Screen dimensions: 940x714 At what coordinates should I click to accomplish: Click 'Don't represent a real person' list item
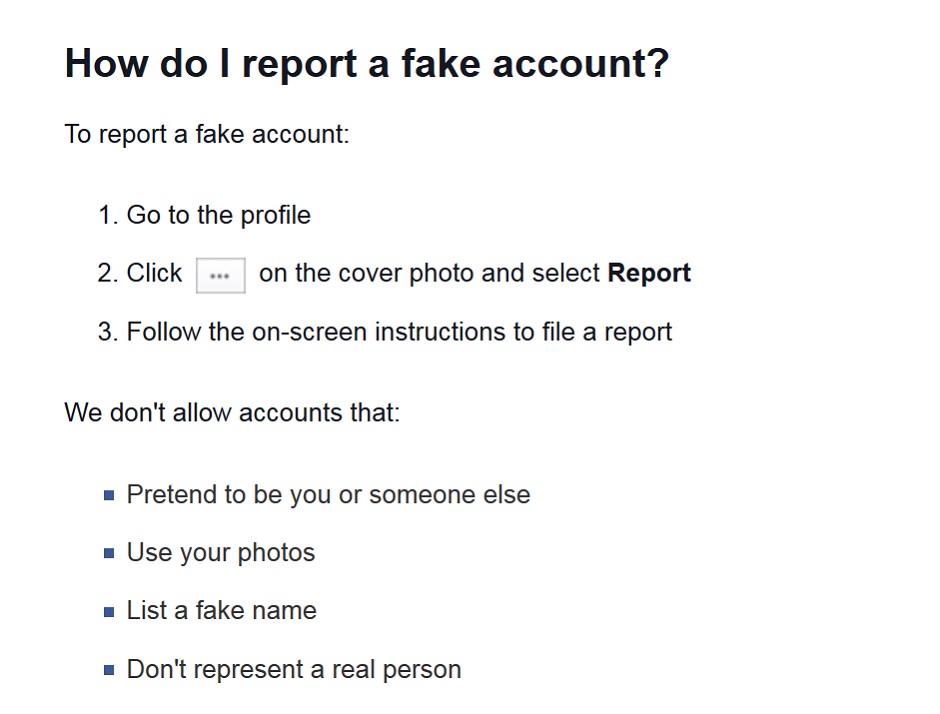293,669
